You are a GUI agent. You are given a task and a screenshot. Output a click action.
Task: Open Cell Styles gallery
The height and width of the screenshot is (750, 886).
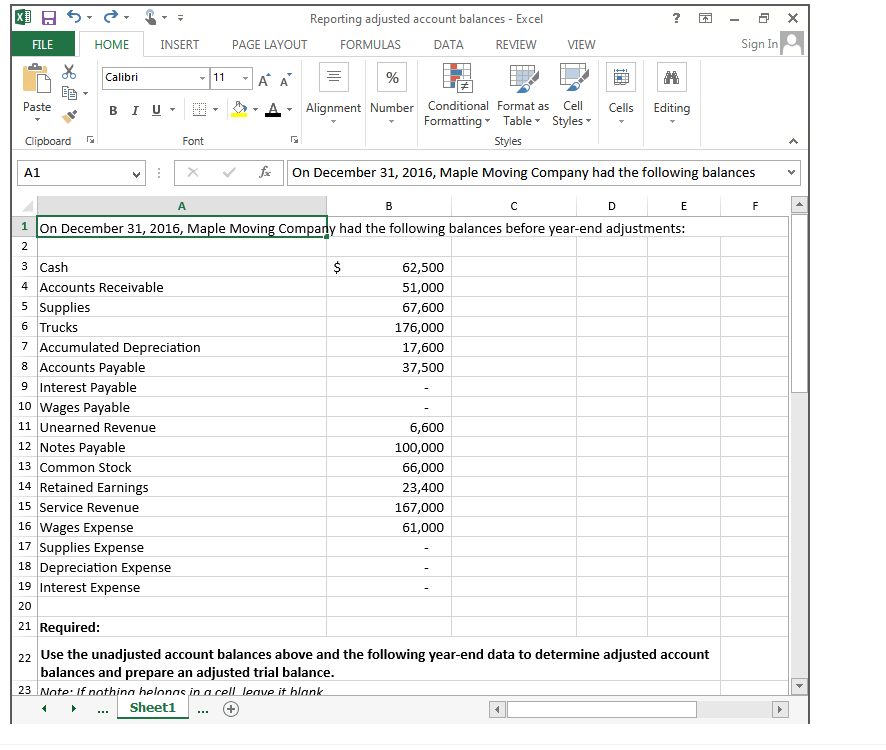pos(571,90)
